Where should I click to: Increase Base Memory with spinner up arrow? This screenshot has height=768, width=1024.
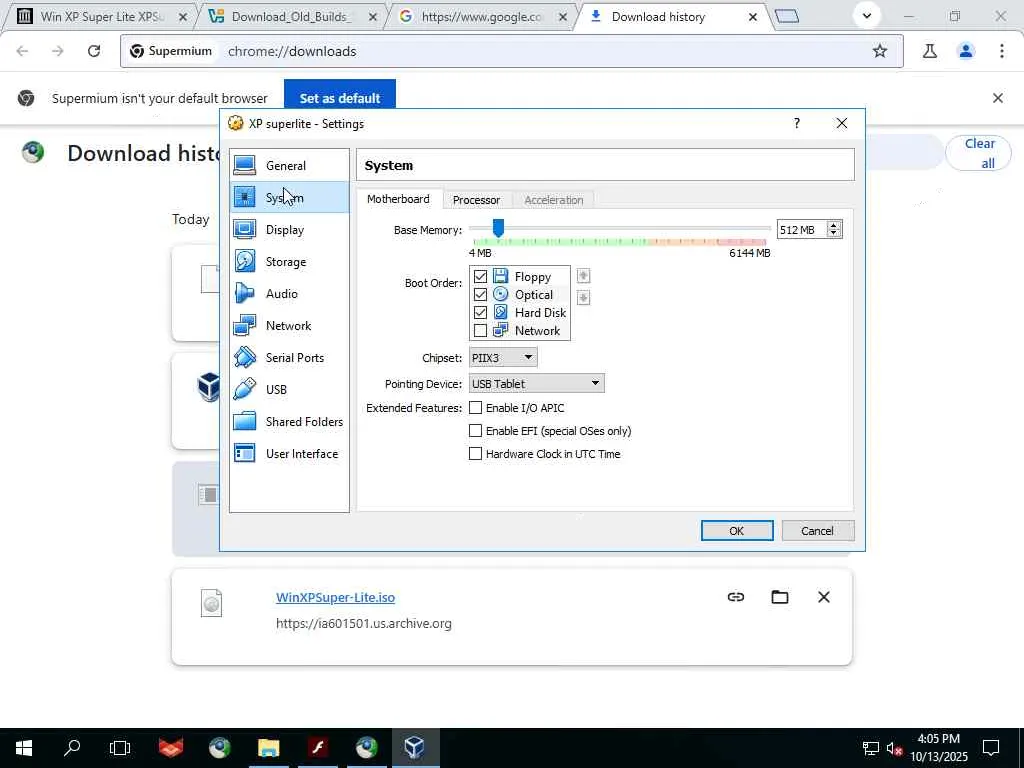(x=833, y=225)
